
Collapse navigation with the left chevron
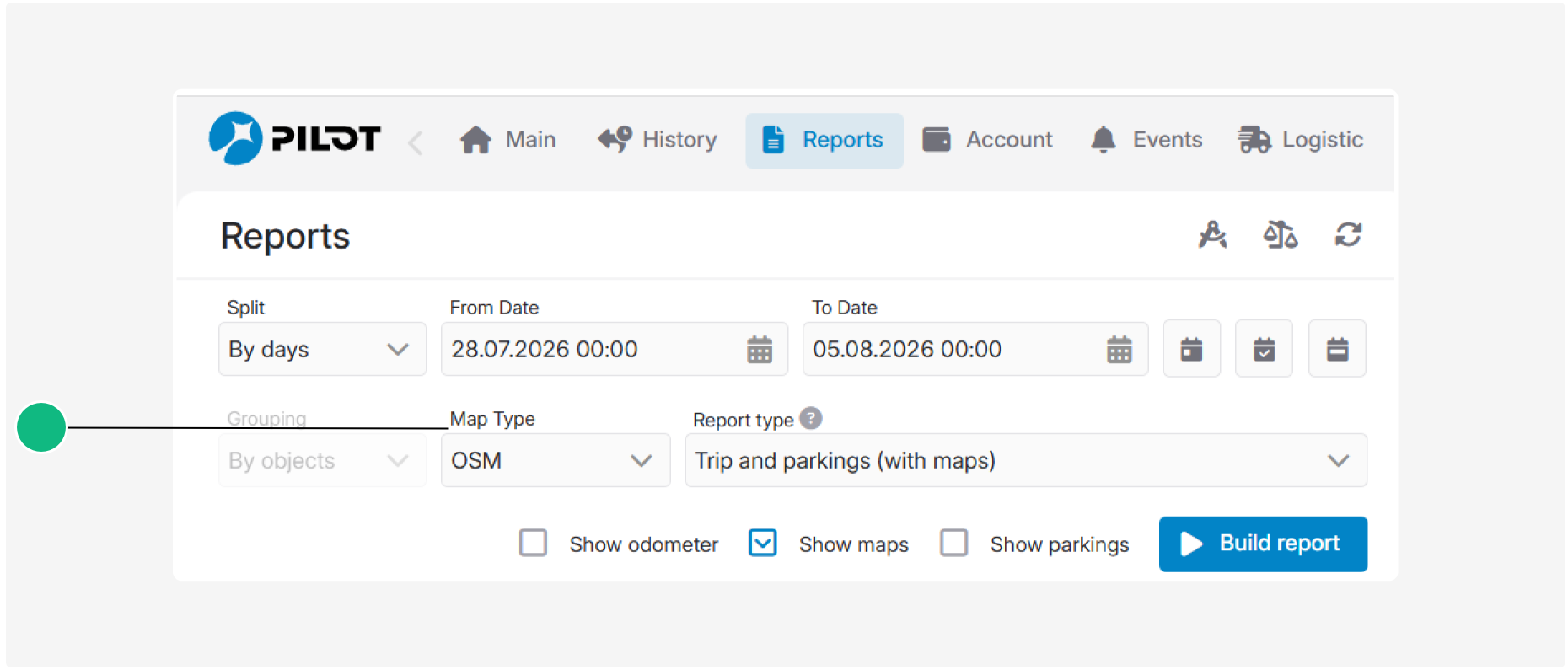[415, 142]
